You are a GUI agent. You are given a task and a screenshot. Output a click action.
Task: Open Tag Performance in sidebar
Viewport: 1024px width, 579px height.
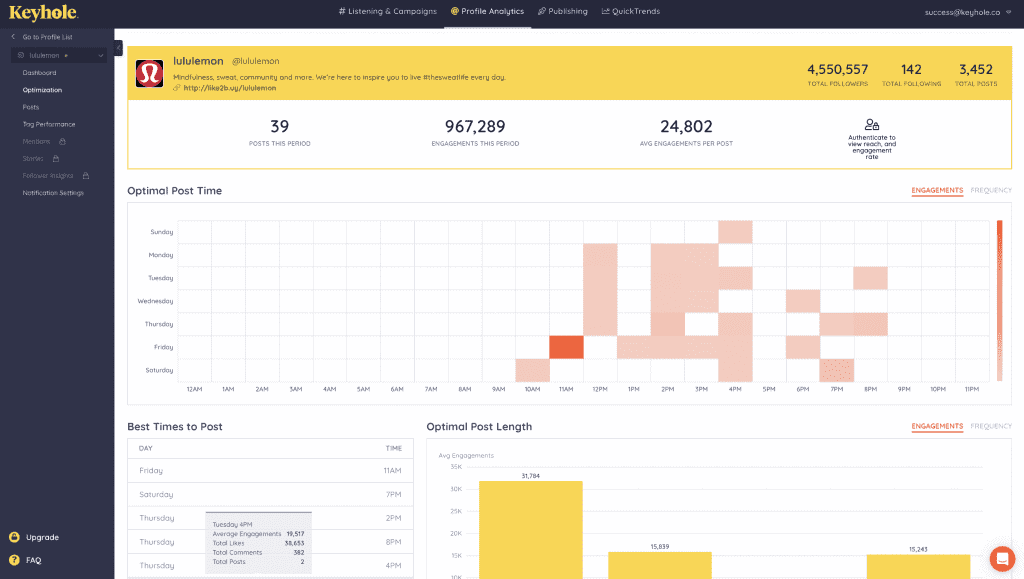(48, 124)
